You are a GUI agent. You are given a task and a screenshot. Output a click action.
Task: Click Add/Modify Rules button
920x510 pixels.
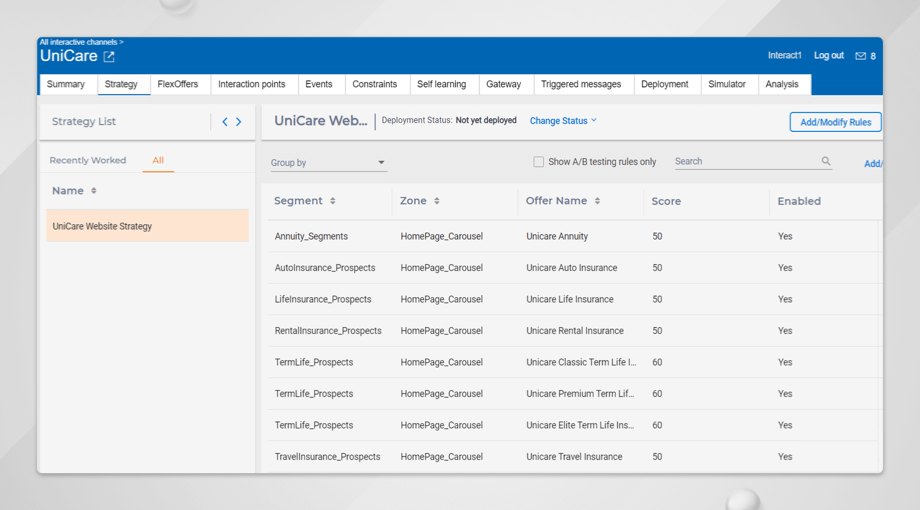[836, 122]
